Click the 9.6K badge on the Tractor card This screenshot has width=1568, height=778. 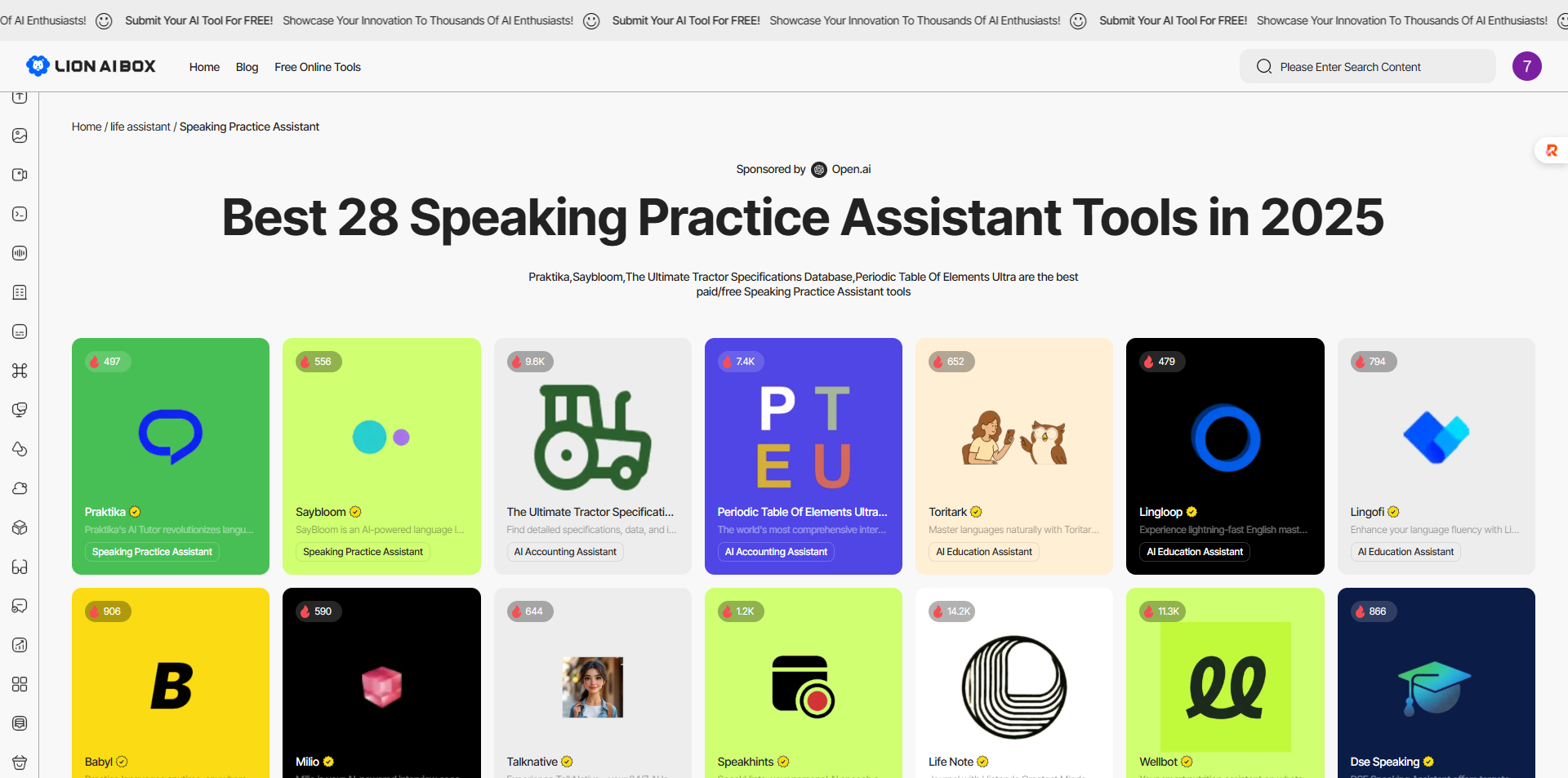click(530, 362)
